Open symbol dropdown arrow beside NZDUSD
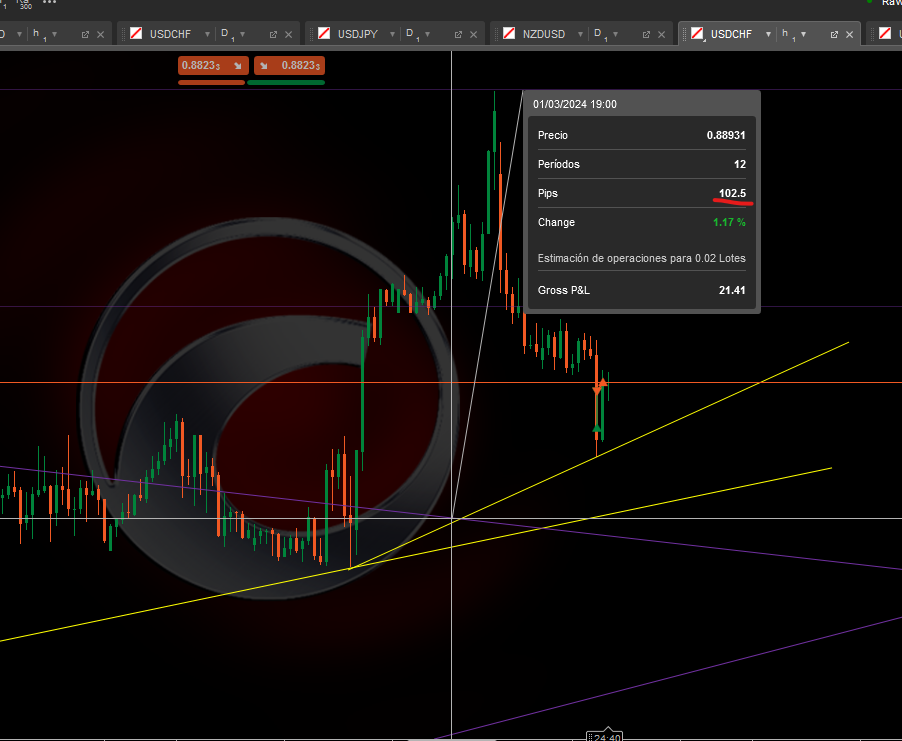This screenshot has height=741, width=902. (580, 35)
